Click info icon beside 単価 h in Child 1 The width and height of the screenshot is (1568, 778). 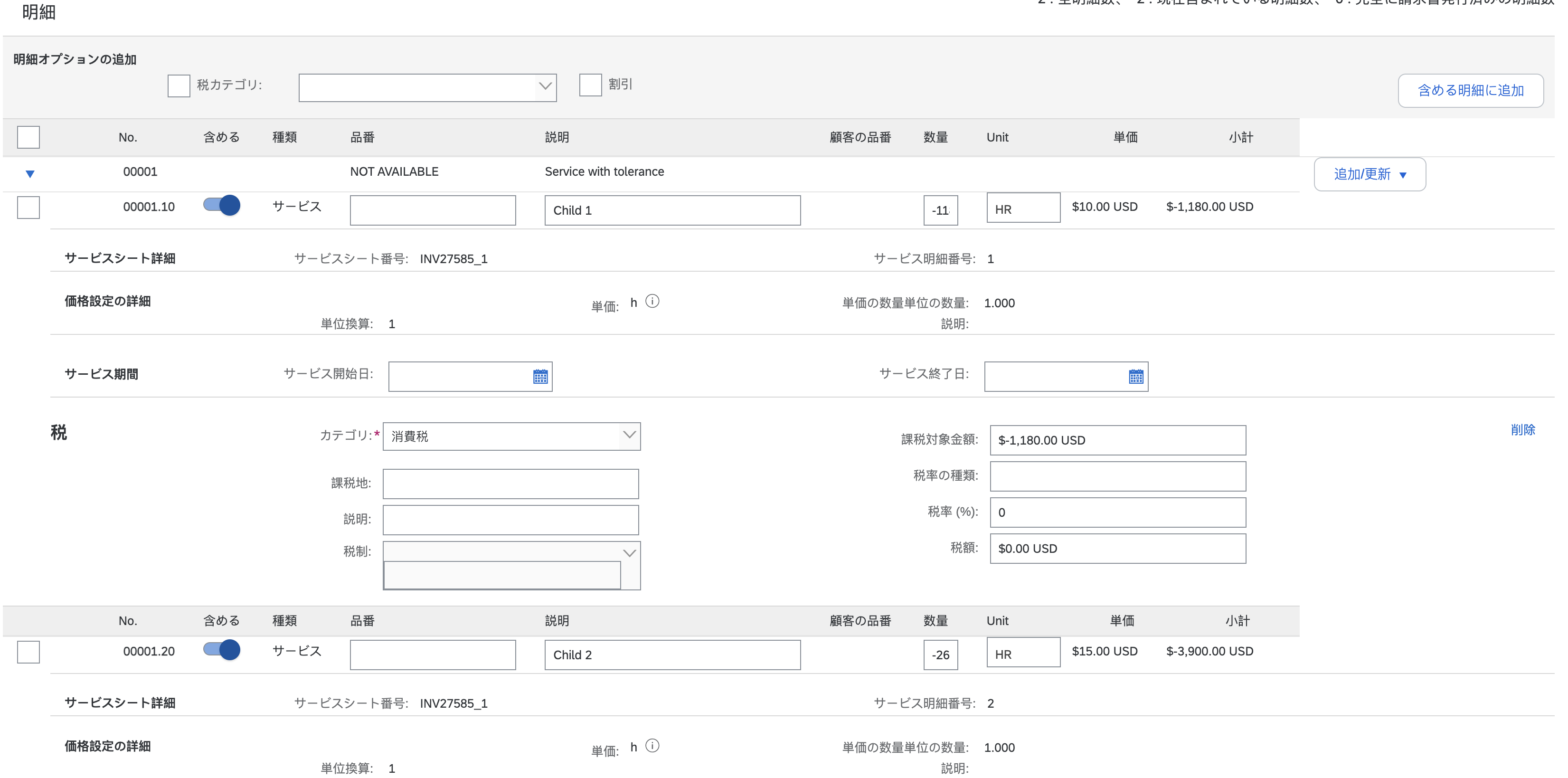coord(652,301)
